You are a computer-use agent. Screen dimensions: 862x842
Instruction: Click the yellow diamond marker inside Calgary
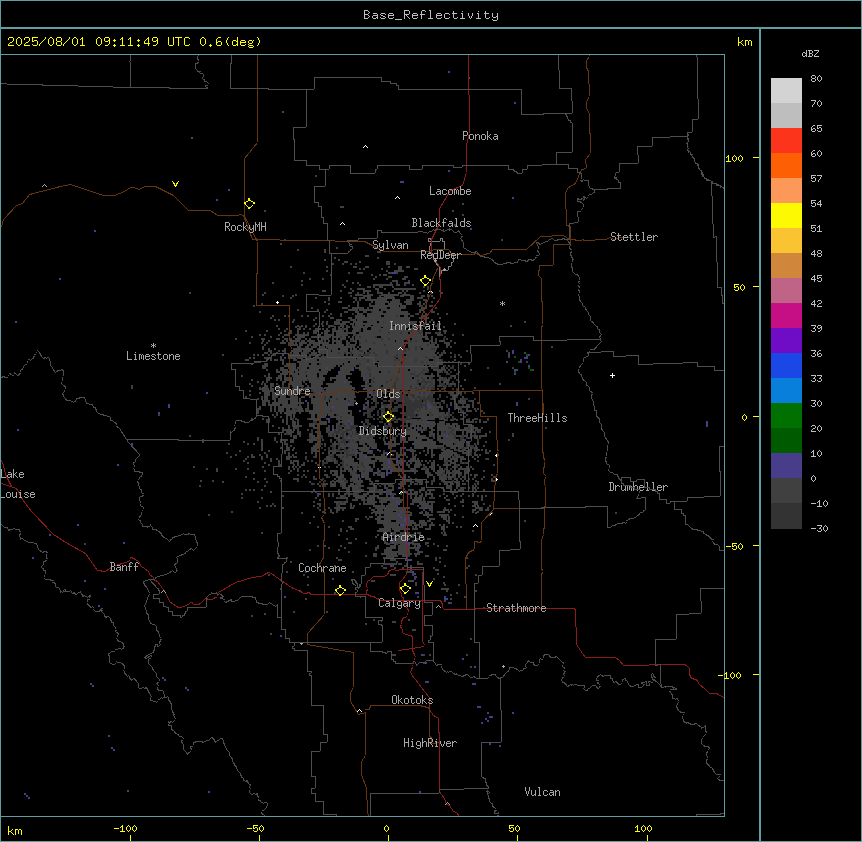(405, 589)
